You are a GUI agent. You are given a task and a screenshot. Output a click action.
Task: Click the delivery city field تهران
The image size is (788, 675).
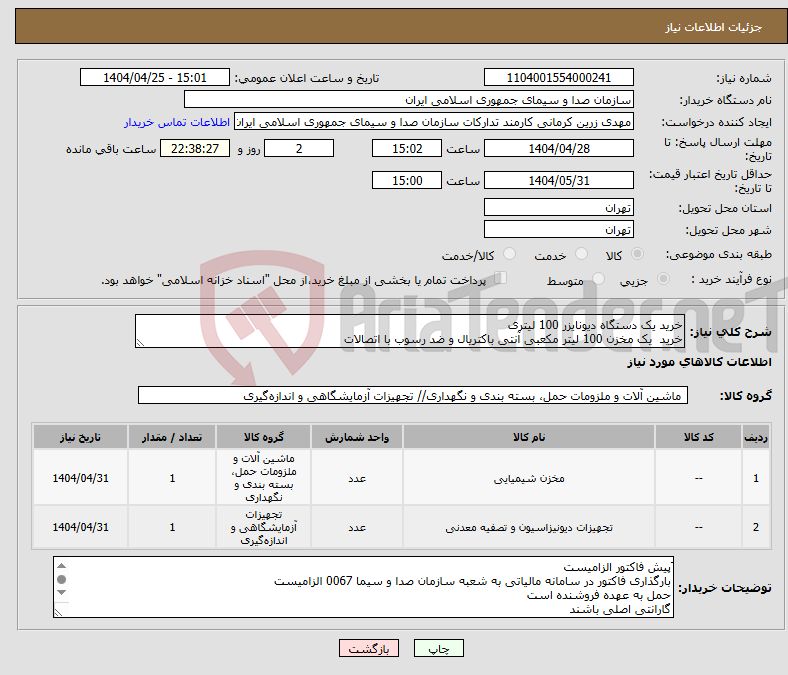pos(558,229)
